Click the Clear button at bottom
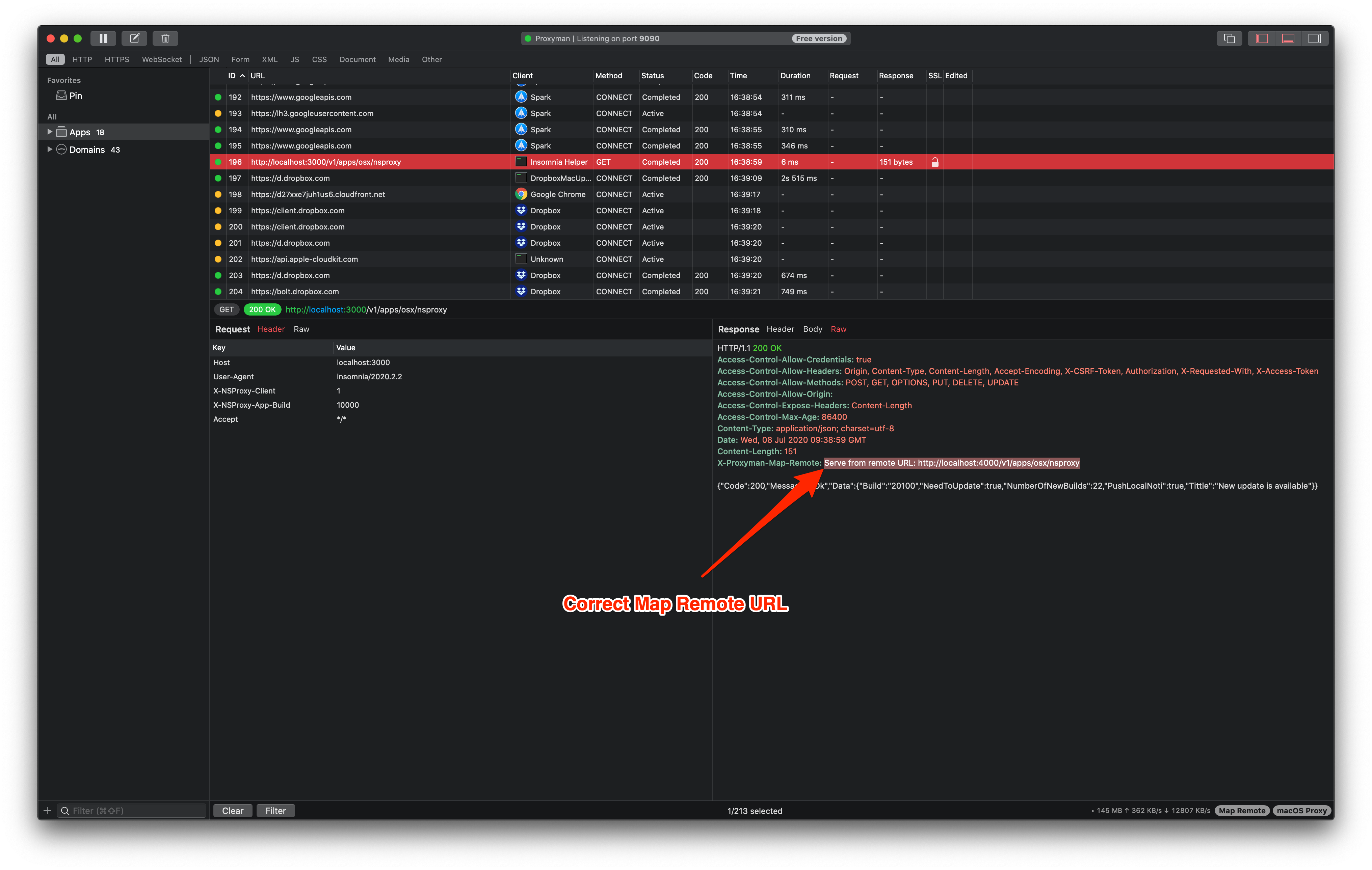The height and width of the screenshot is (870, 1372). tap(233, 810)
